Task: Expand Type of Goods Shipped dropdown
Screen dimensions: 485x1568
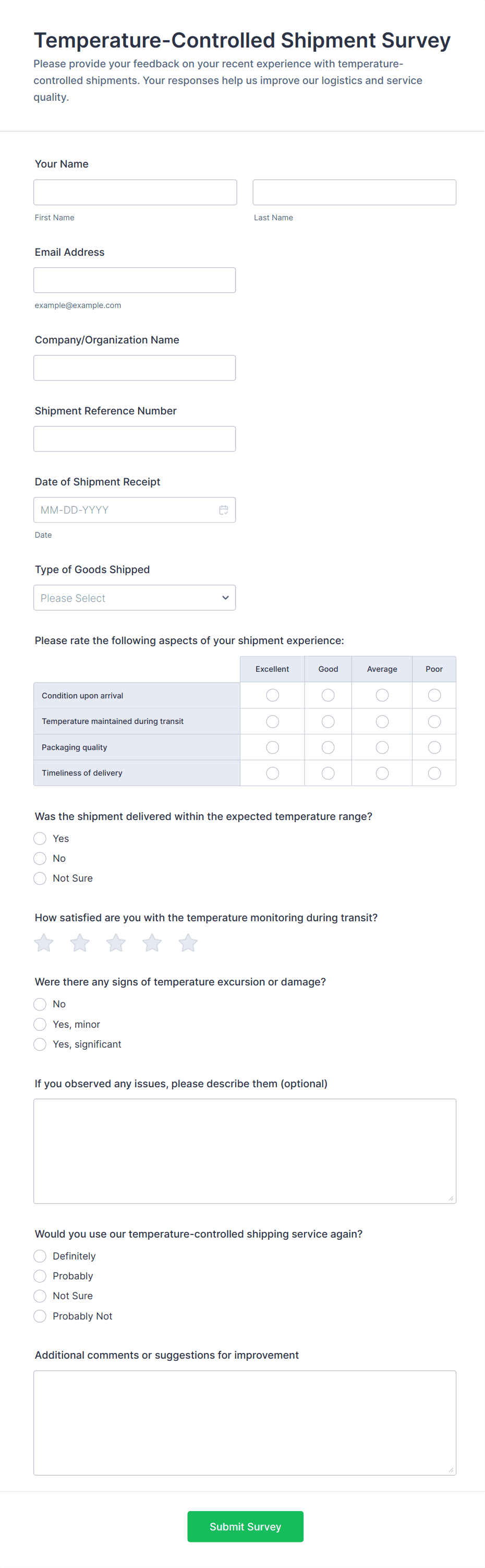Action: pos(135,598)
